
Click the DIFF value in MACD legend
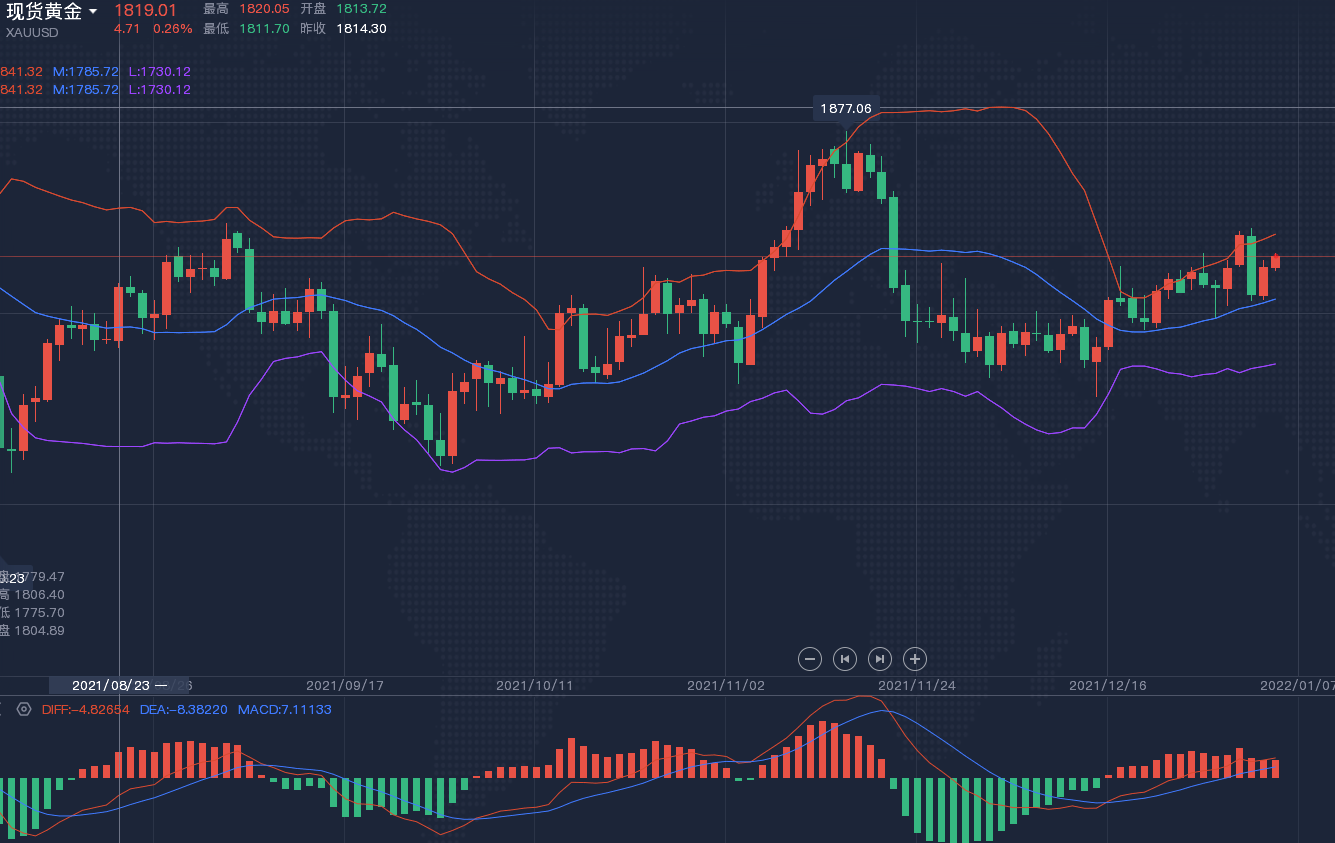86,709
